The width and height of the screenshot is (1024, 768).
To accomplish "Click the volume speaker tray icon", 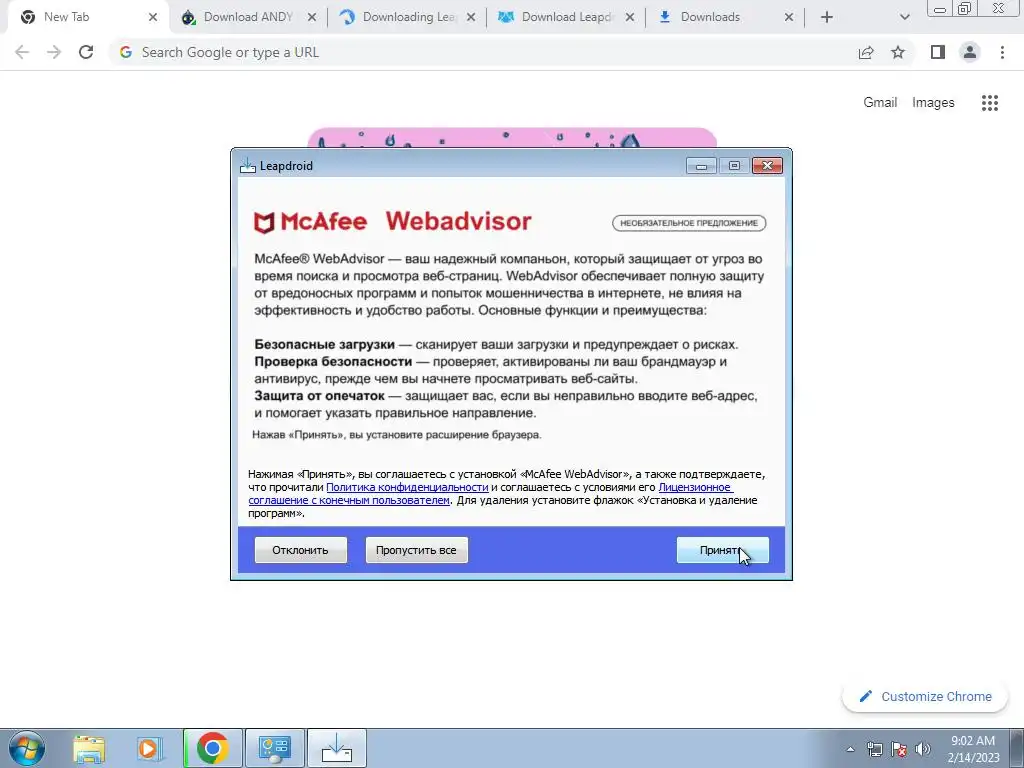I will [923, 750].
